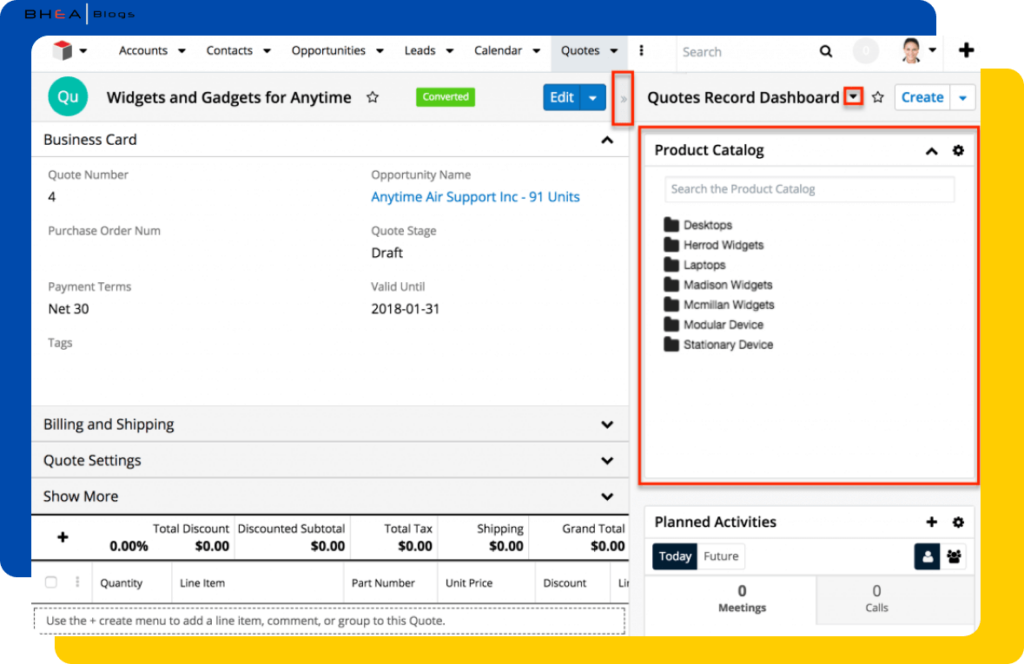Click the plus icon to add line item

(x=63, y=537)
